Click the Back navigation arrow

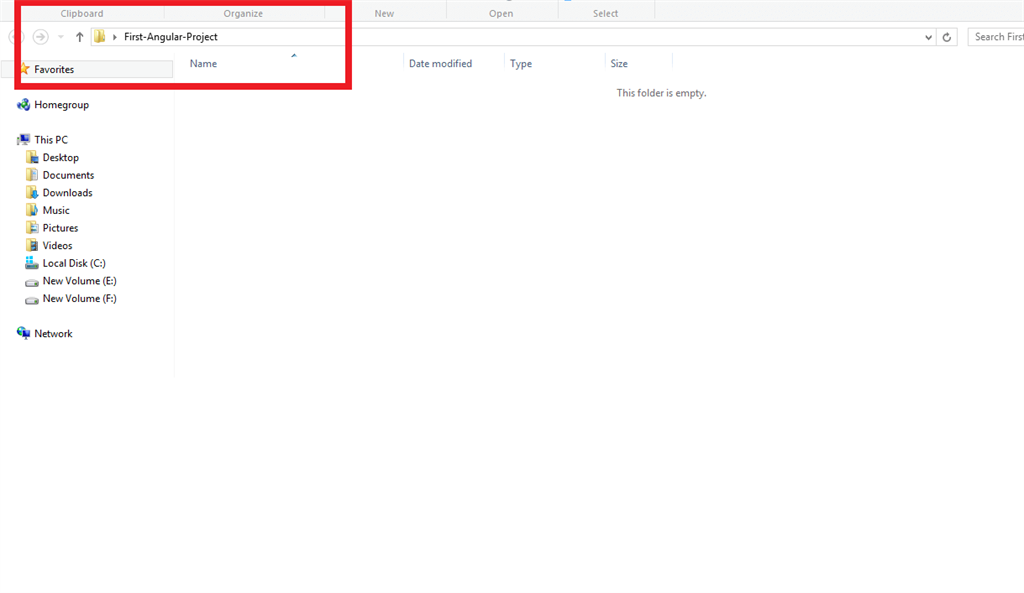[x=15, y=37]
